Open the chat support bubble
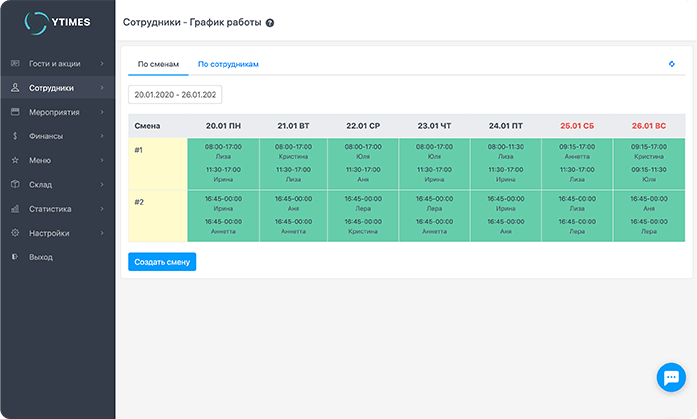 (669, 377)
